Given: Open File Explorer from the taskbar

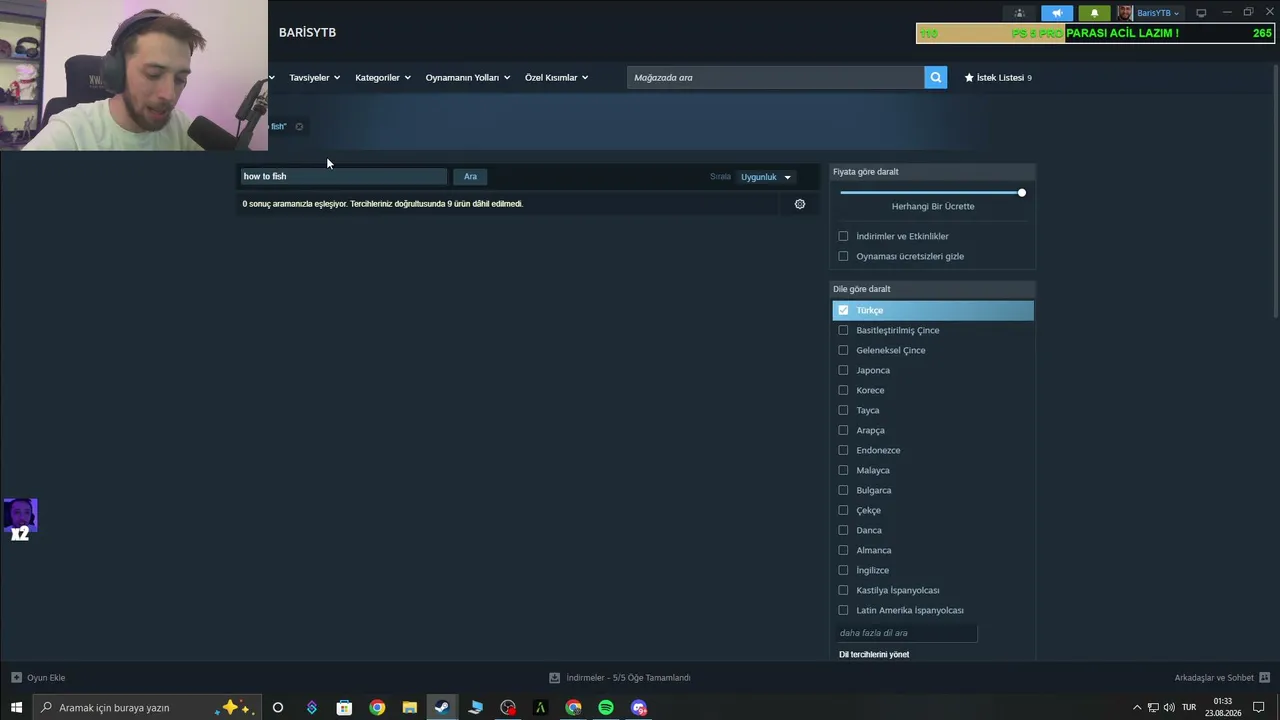Looking at the screenshot, I should pyautogui.click(x=410, y=708).
